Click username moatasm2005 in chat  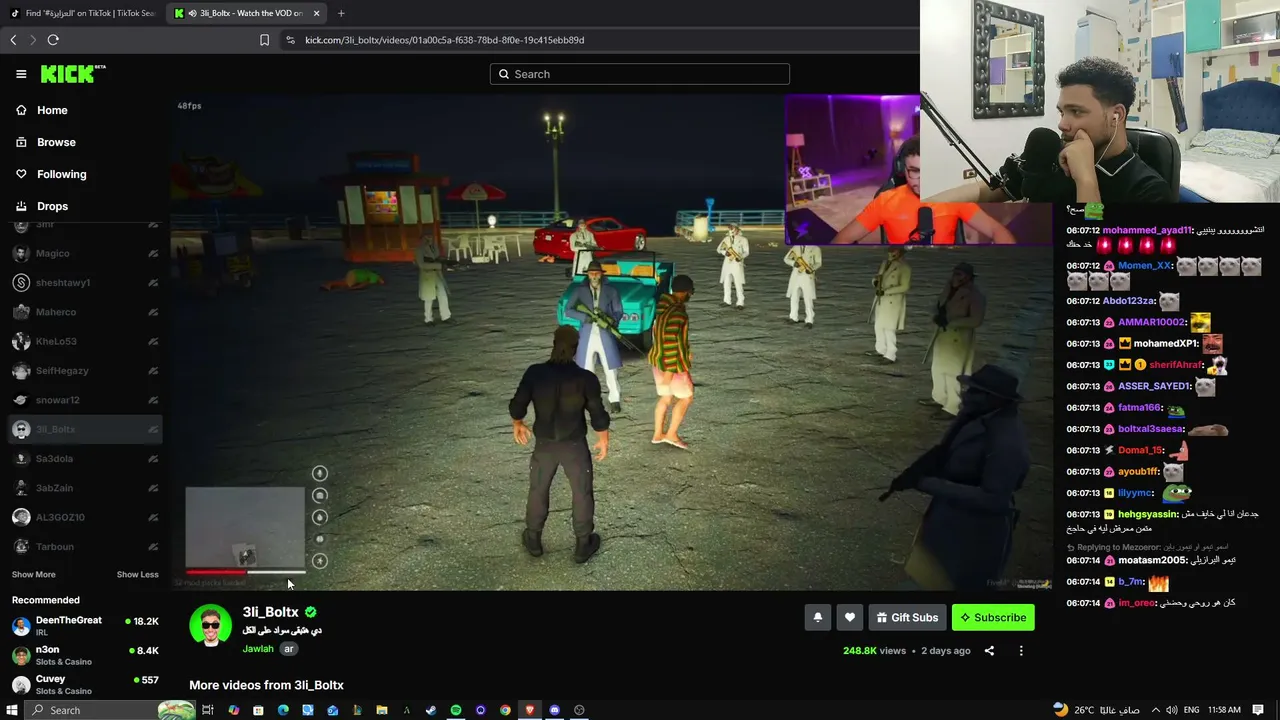click(x=1152, y=561)
